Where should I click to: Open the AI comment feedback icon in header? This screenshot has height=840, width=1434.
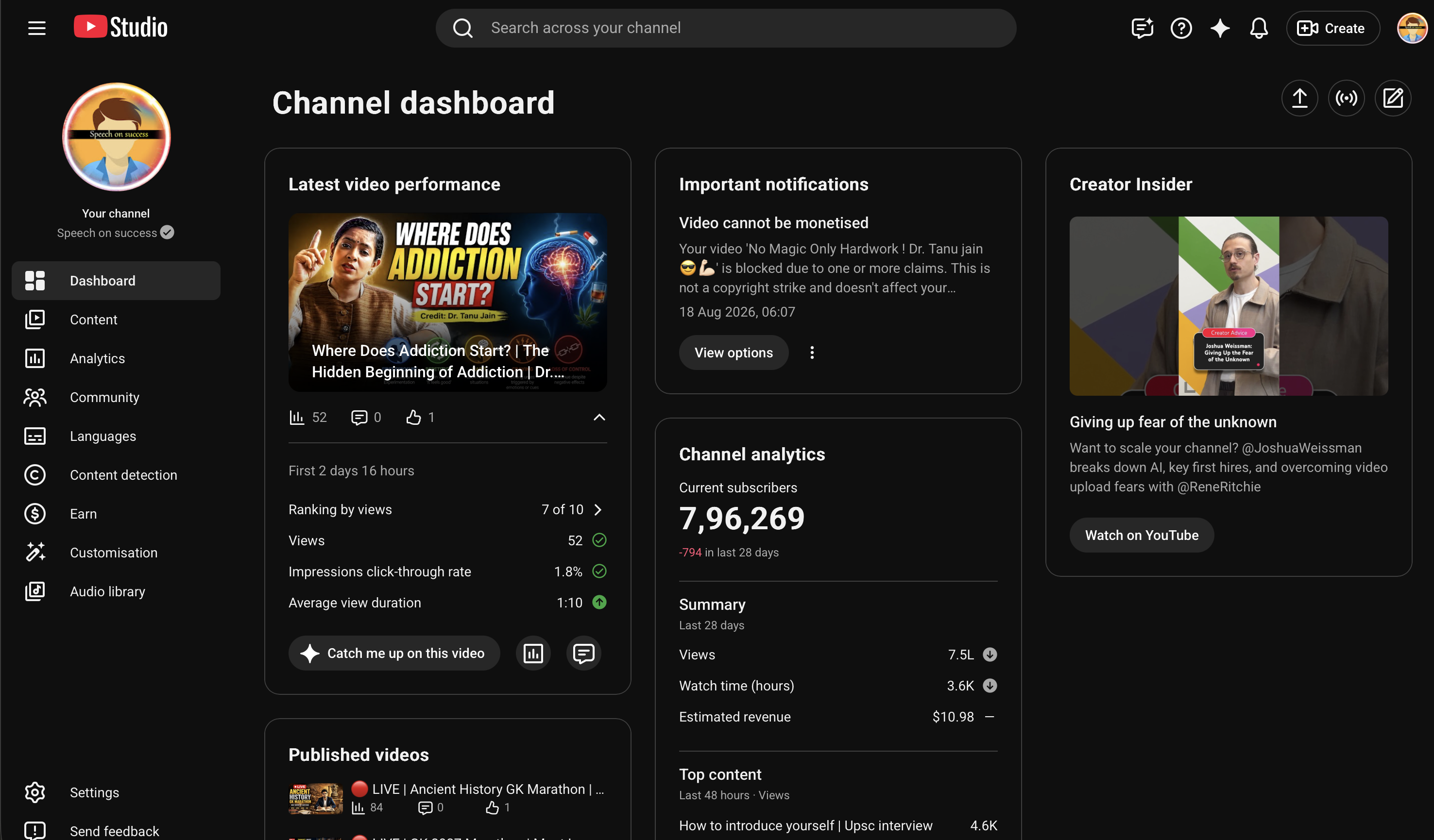coord(1142,28)
